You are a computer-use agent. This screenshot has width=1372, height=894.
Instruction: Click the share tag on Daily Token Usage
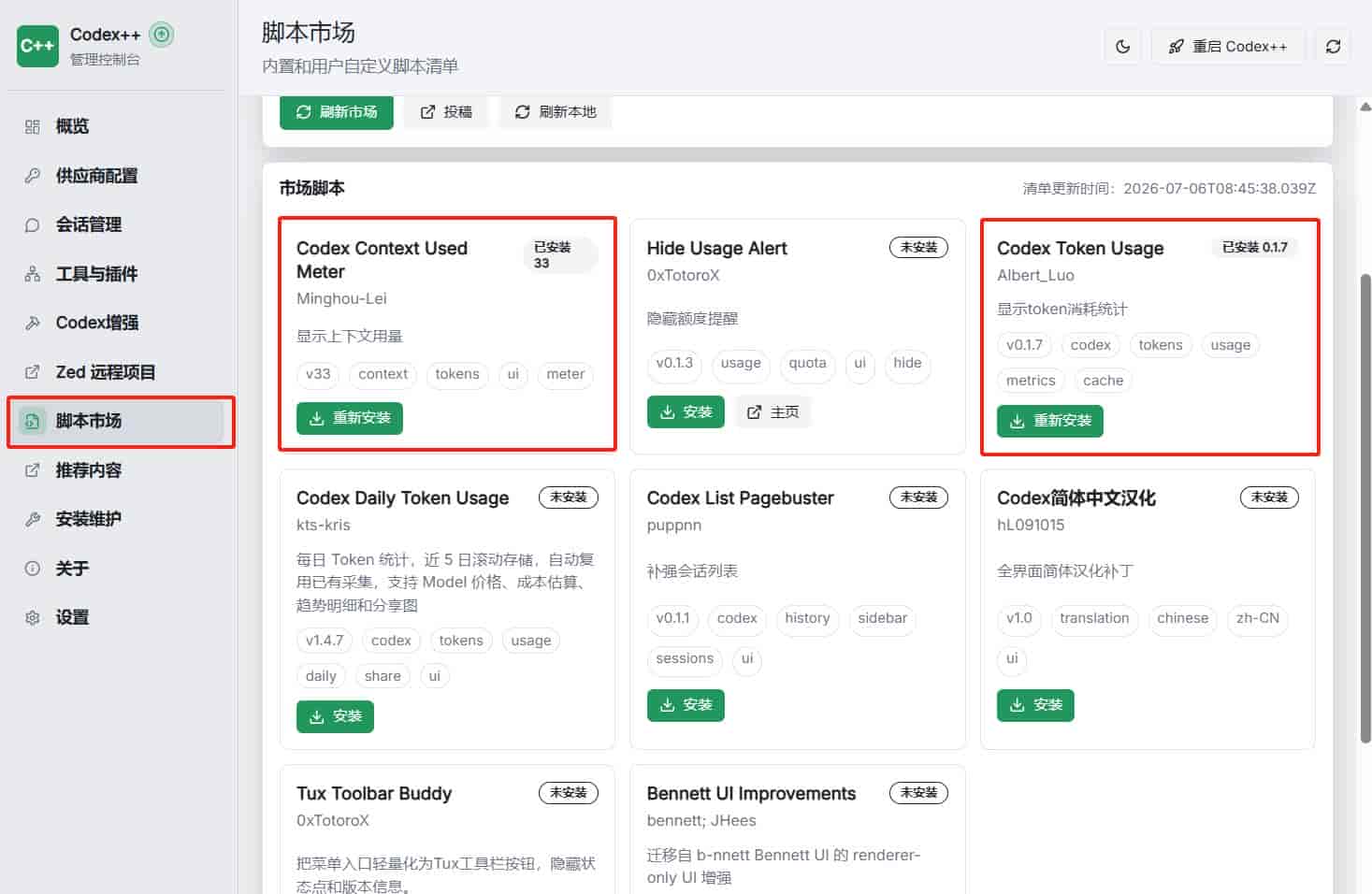click(383, 676)
